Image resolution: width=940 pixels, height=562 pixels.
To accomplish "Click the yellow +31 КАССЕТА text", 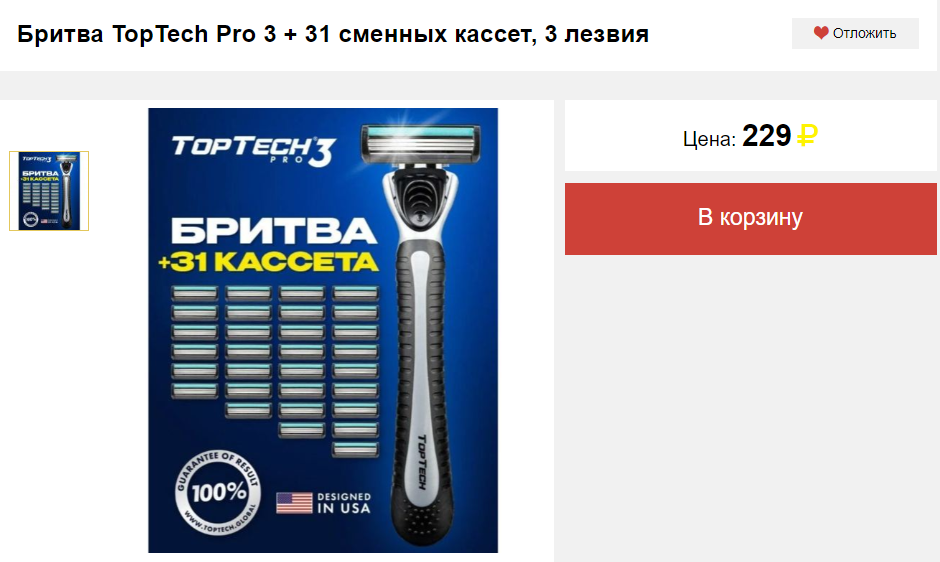I will [268, 262].
